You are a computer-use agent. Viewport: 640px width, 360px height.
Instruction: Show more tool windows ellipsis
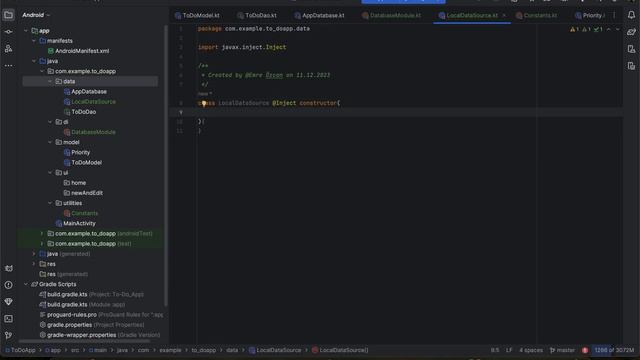pos(8,65)
